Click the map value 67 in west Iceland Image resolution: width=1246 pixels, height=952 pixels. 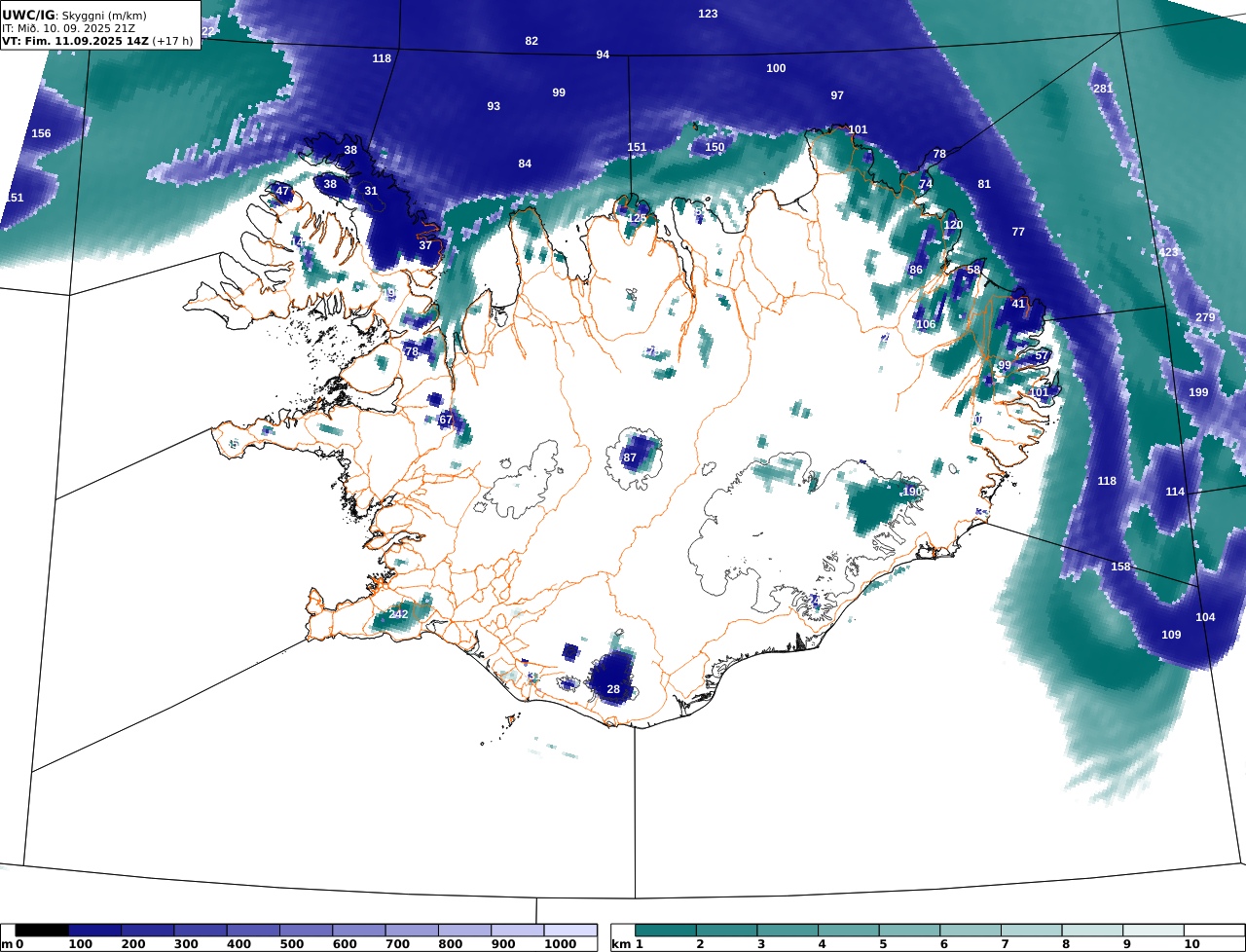(446, 420)
